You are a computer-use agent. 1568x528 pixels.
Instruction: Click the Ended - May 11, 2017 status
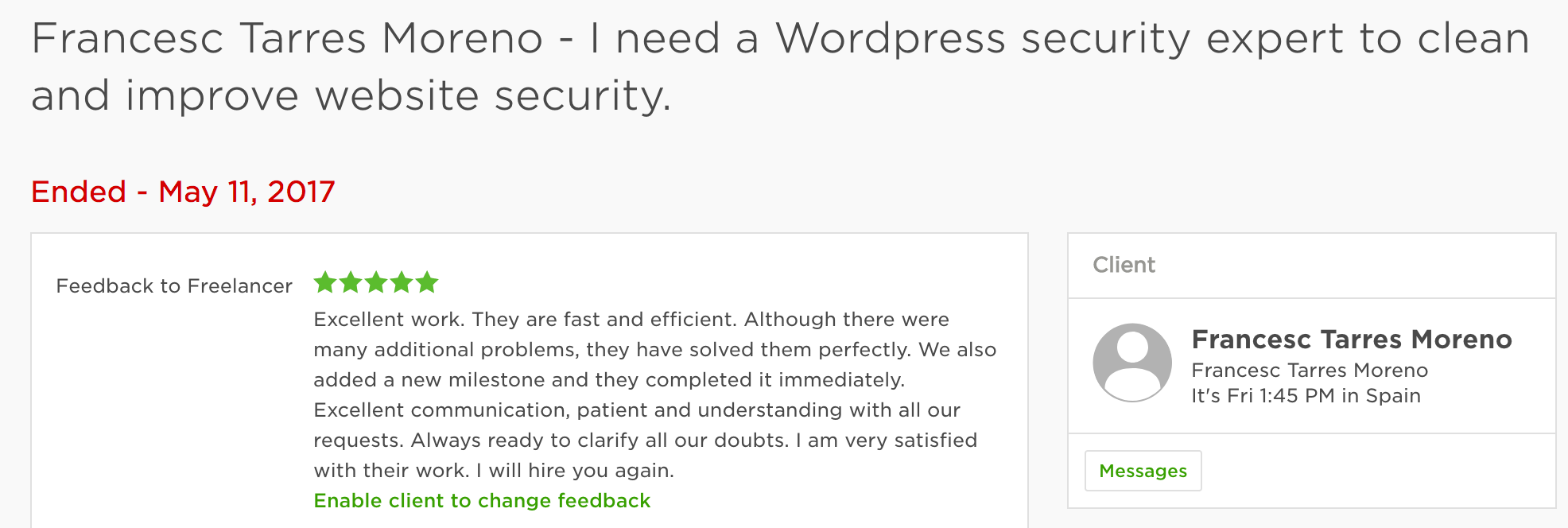pos(183,192)
